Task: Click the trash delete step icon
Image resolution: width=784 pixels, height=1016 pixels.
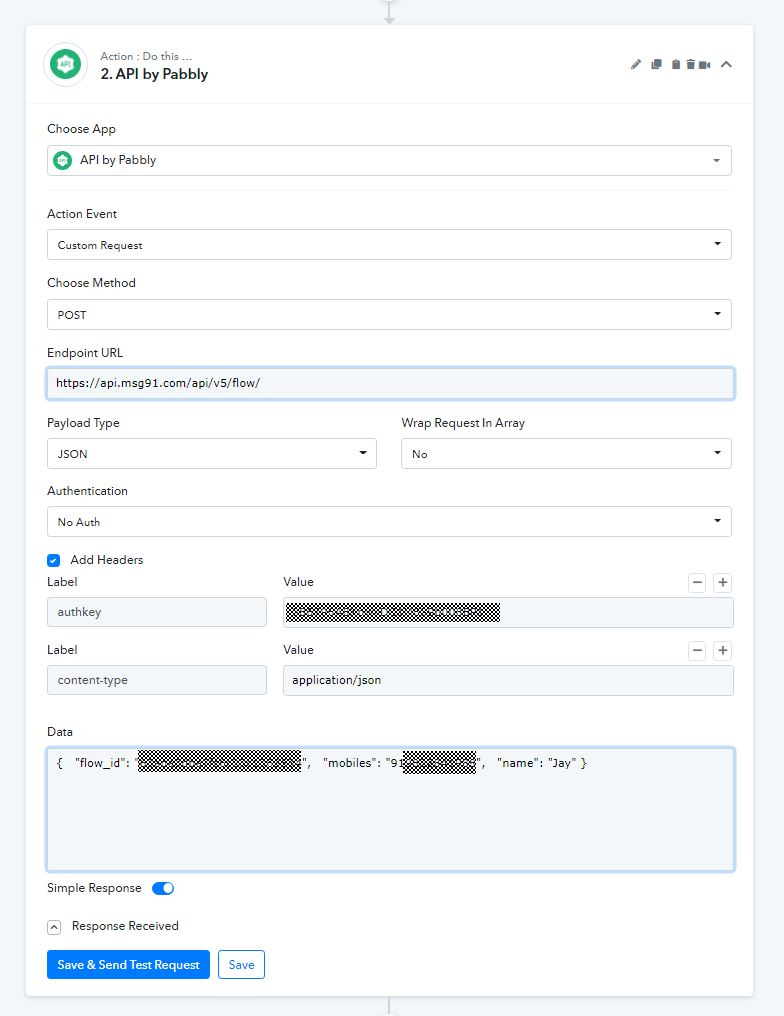Action: point(690,64)
